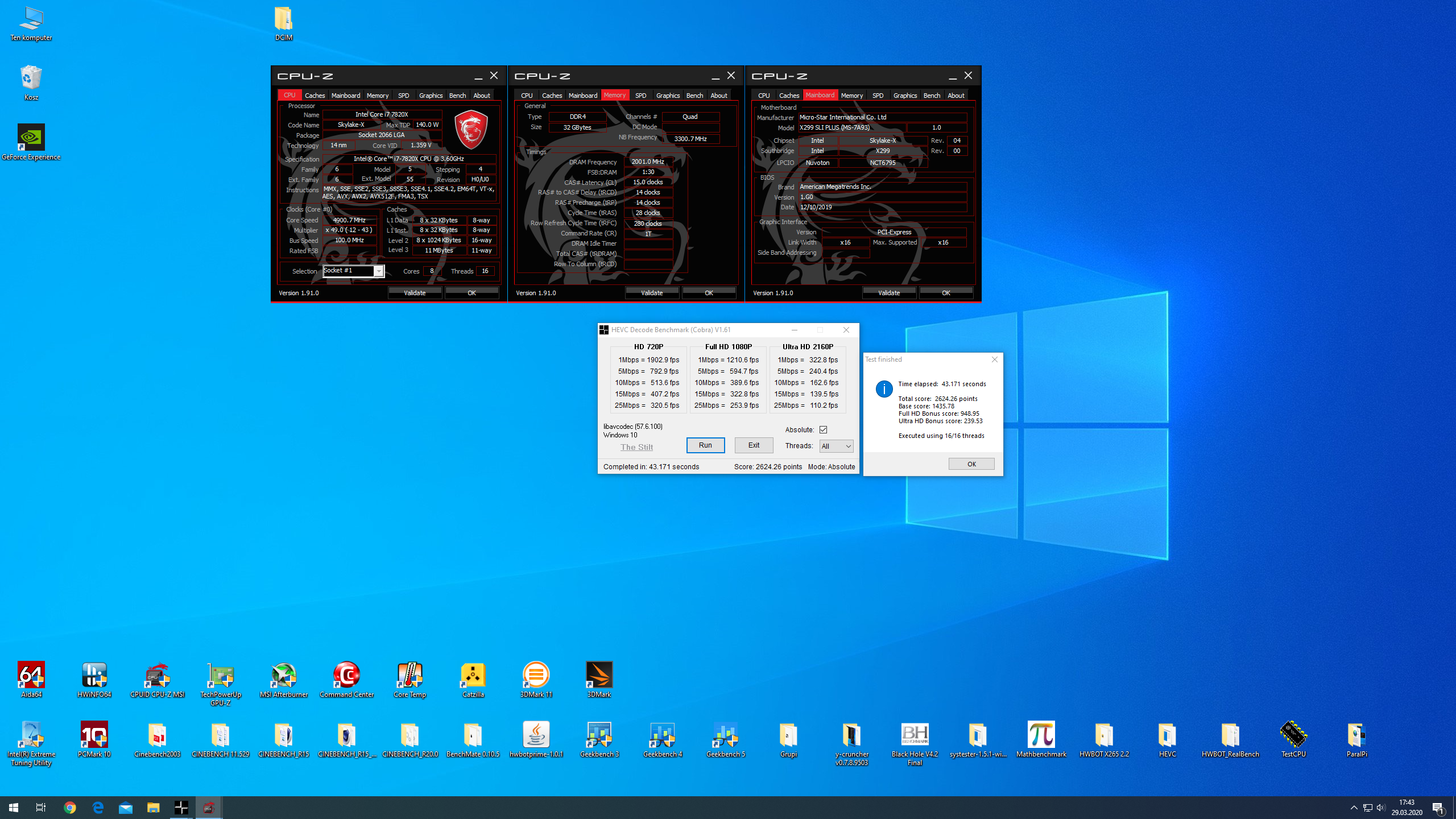
Task: Open GeForce Experience desktop icon
Action: pyautogui.click(x=31, y=142)
